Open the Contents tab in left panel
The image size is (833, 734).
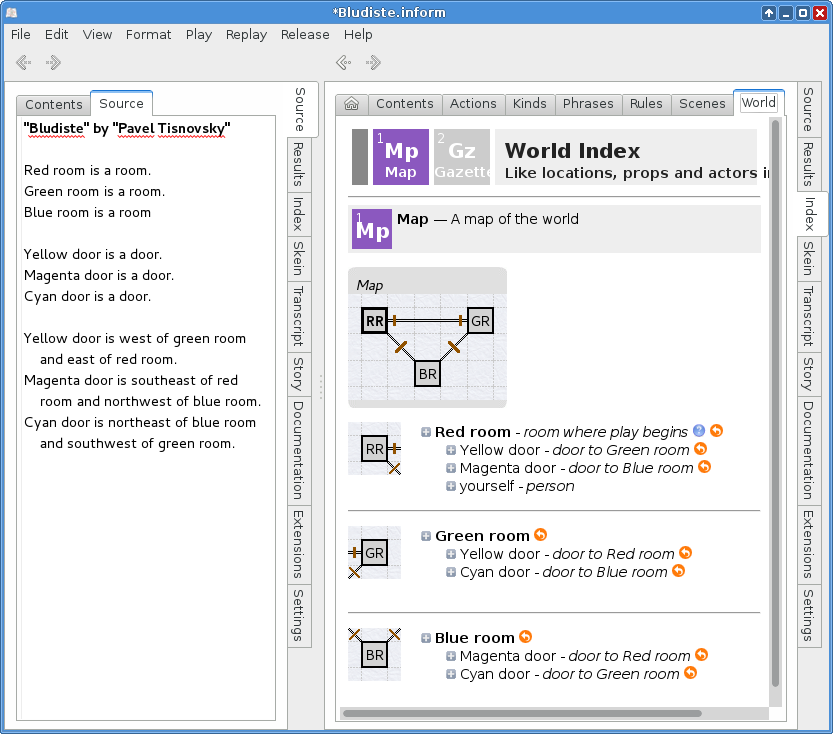54,105
